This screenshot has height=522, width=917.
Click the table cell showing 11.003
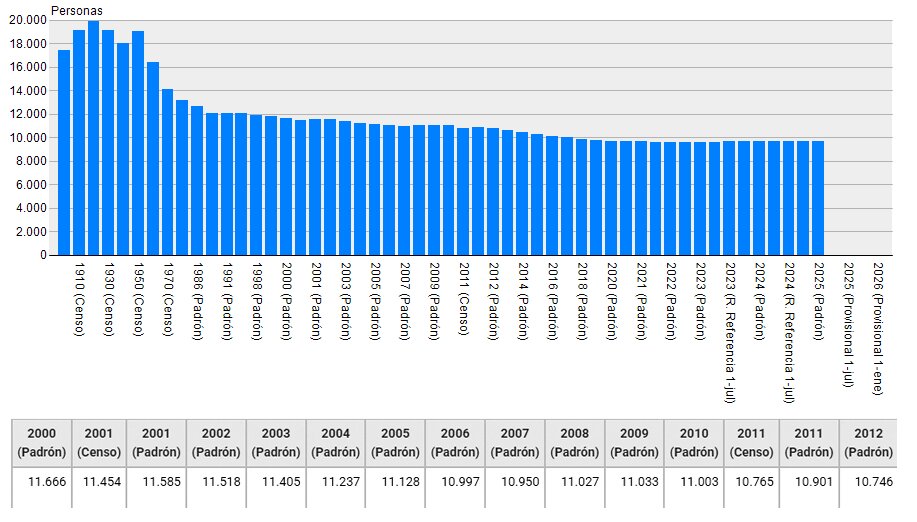[x=694, y=488]
